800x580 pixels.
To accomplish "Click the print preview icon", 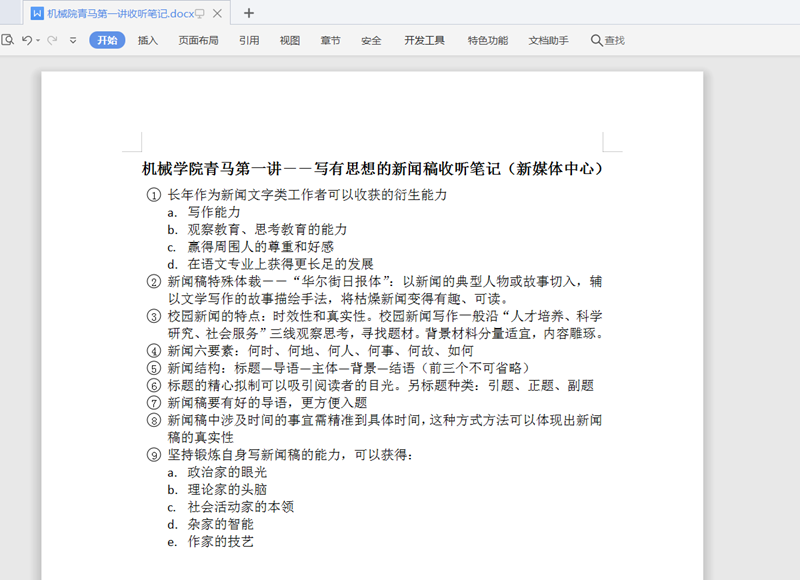I will tap(7, 40).
